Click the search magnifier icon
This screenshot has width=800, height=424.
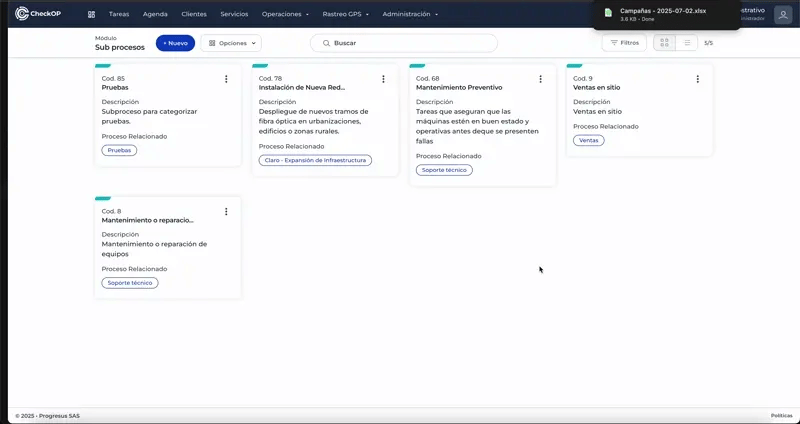(327, 43)
